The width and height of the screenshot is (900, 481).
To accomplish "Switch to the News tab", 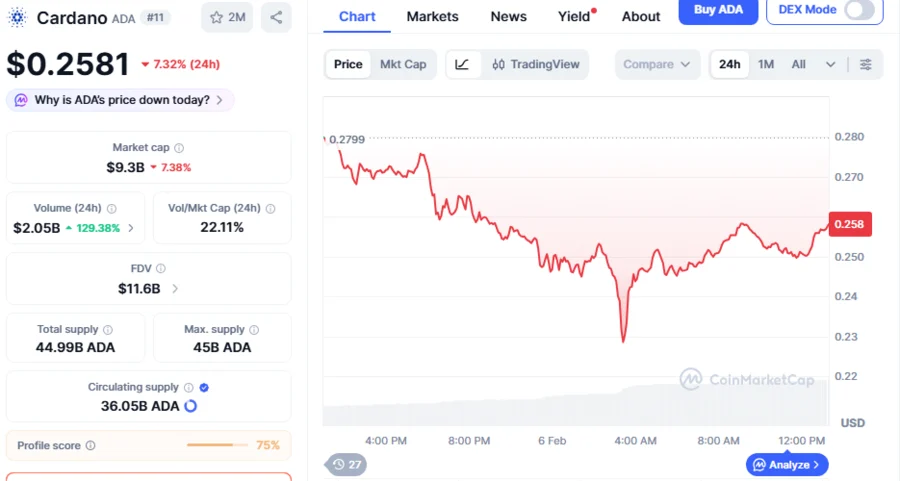I will pos(508,16).
